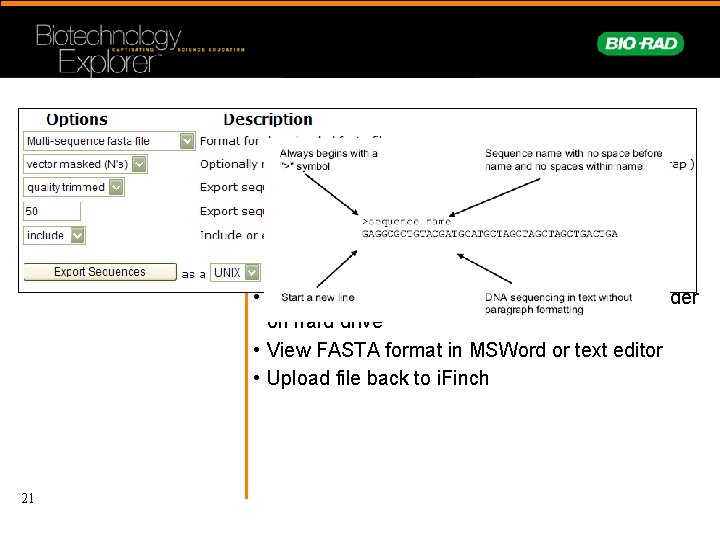The height and width of the screenshot is (540, 720).
Task: Open the quality trimmed dropdown
Action: pos(73,187)
